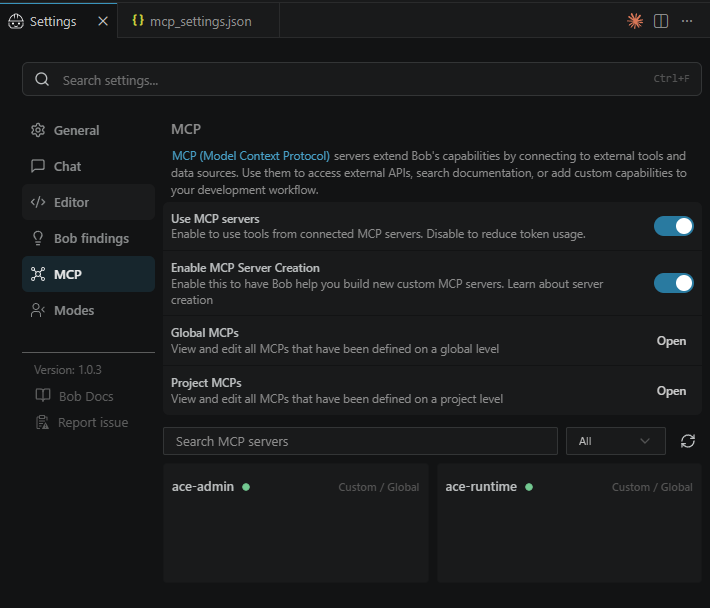This screenshot has height=608, width=710.
Task: Click the JSON braces icon on mcp_settings tab
Action: 138,20
